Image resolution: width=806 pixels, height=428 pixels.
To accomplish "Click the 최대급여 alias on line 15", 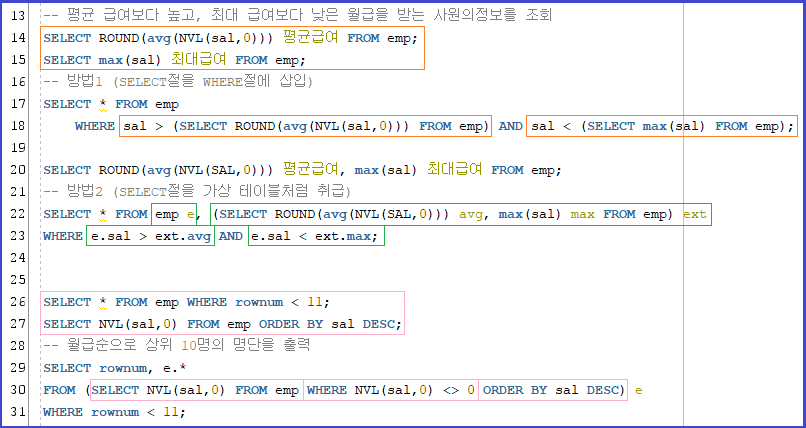I will [x=198, y=60].
